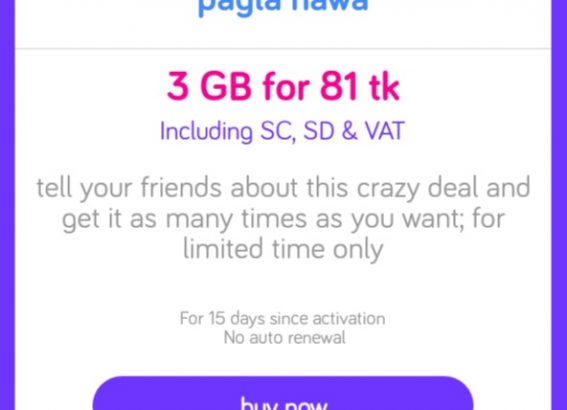Tap the 81 tk price in the pink heading
Viewport: 567px width, 410px height.
point(360,86)
